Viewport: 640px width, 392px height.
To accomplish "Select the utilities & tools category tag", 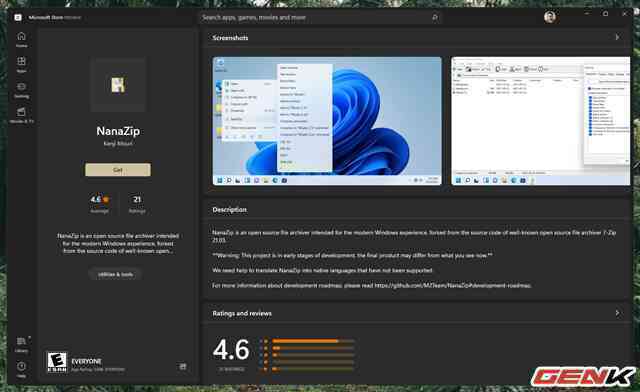I will pyautogui.click(x=116, y=274).
